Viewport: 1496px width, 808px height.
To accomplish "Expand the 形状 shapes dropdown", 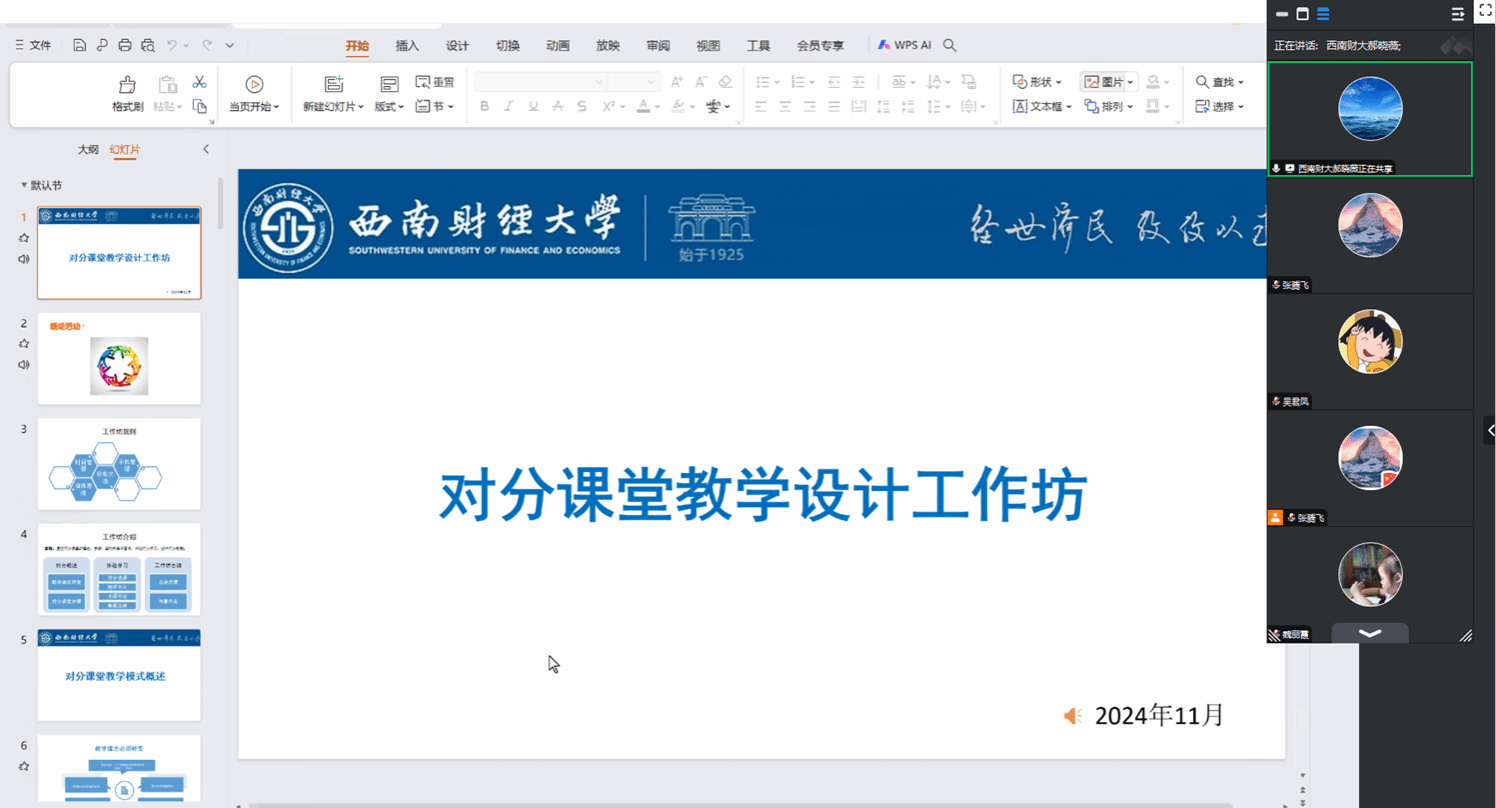I will [x=1037, y=82].
